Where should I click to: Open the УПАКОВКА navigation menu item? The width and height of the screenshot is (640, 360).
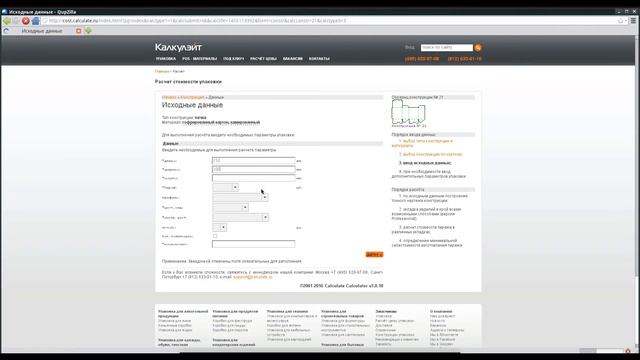point(166,59)
